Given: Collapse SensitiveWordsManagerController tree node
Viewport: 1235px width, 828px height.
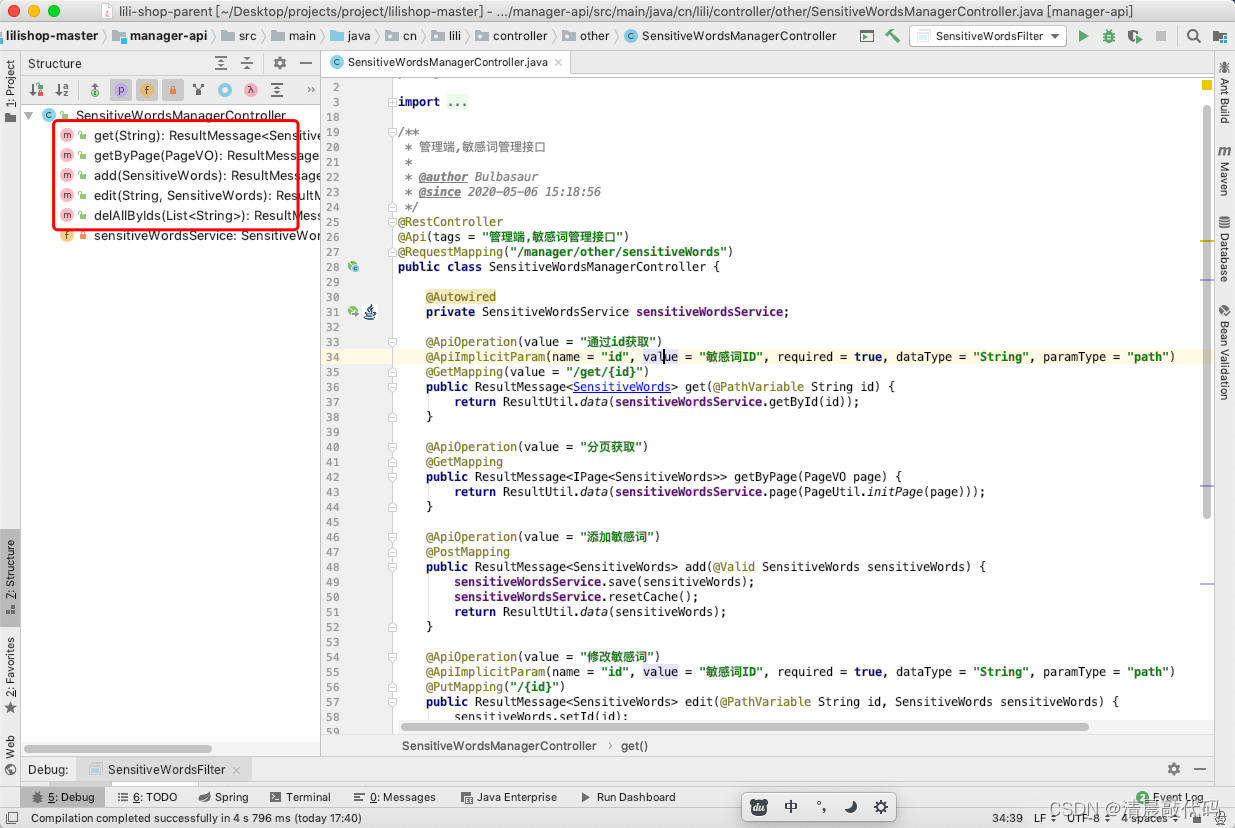Looking at the screenshot, I should 28,116.
